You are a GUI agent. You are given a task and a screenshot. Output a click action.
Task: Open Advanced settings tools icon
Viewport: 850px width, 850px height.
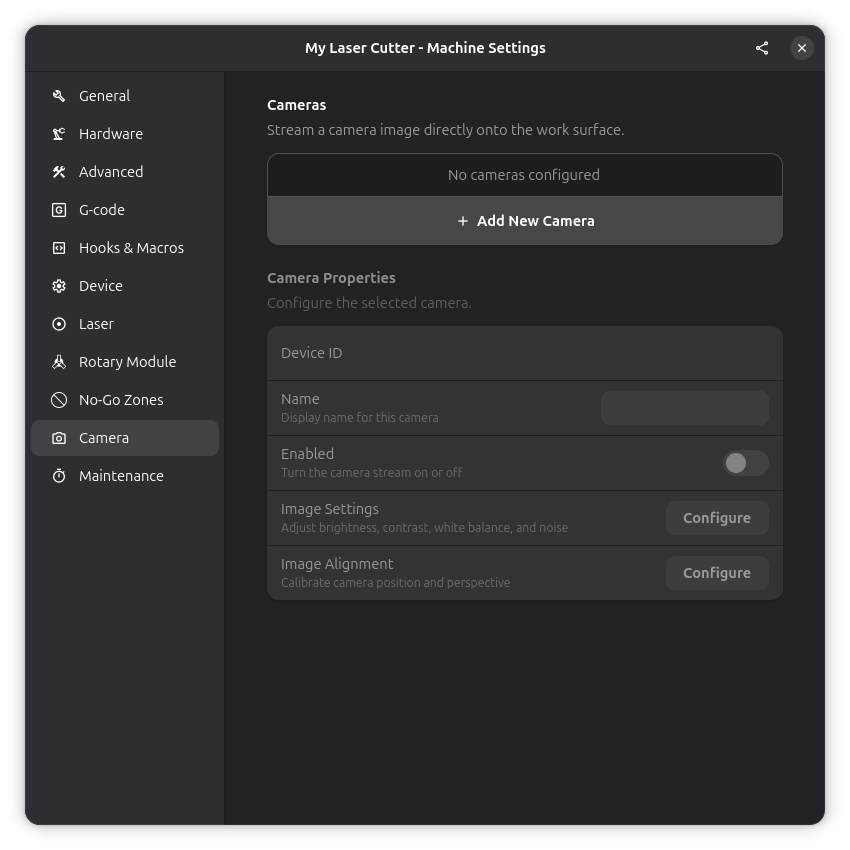tap(59, 172)
